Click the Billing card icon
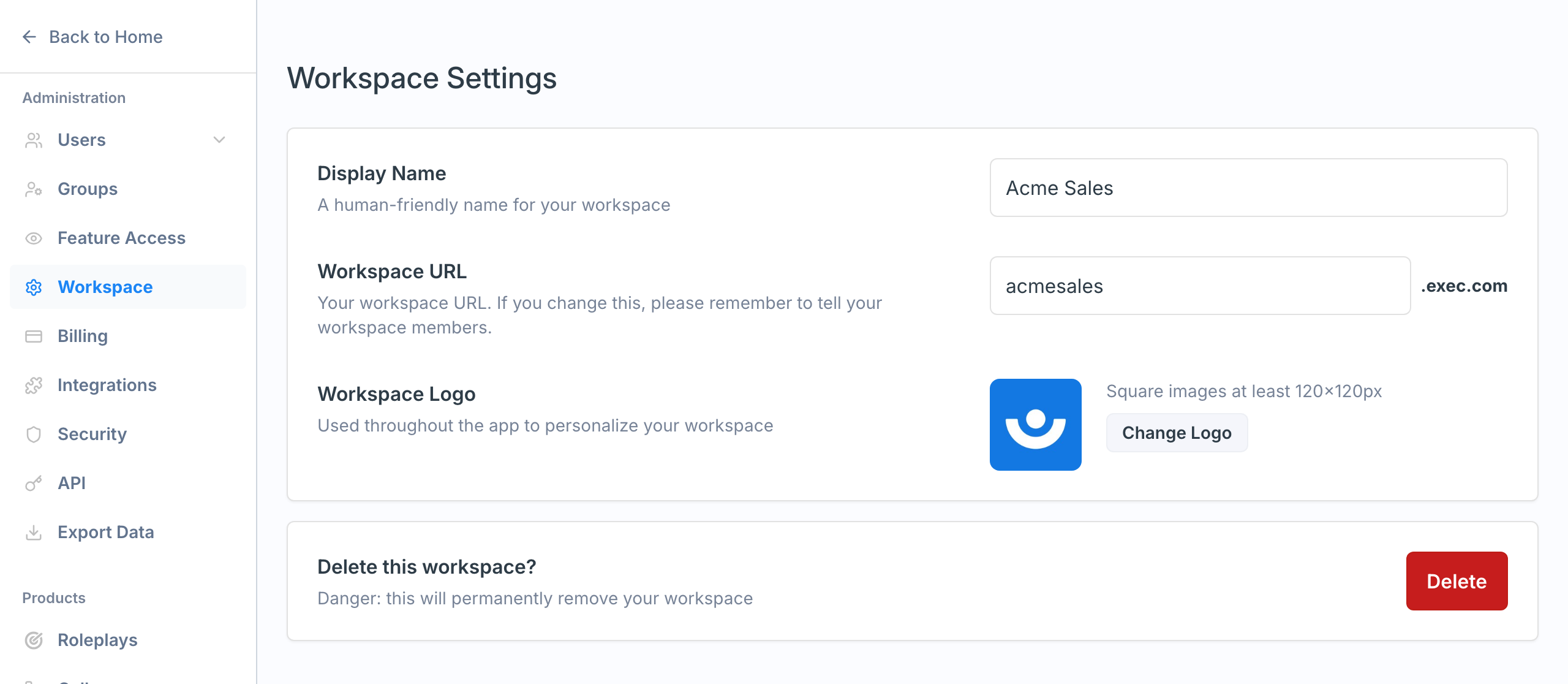The image size is (1568, 684). point(34,336)
